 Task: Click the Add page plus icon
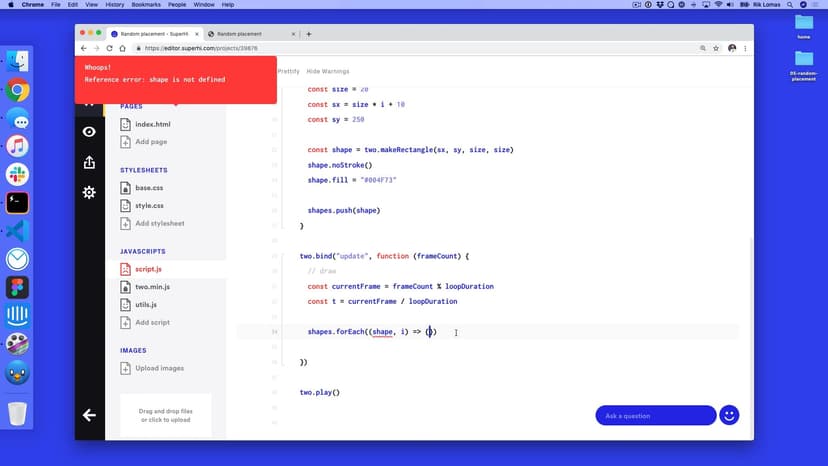click(126, 142)
